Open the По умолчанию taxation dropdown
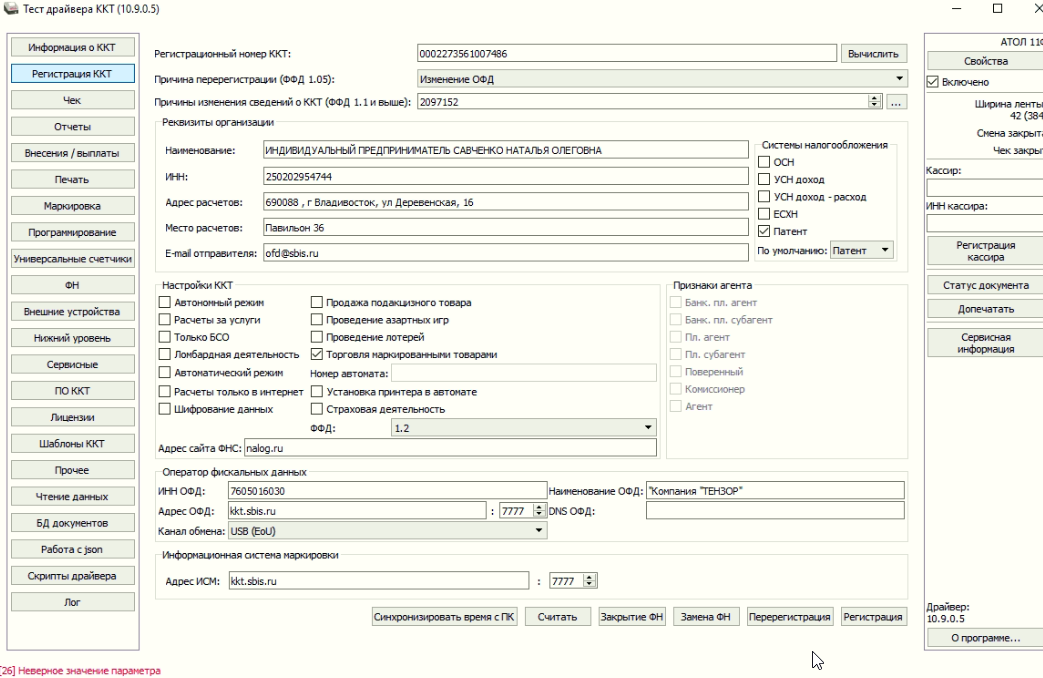This screenshot has height=678, width=1043. pos(861,250)
